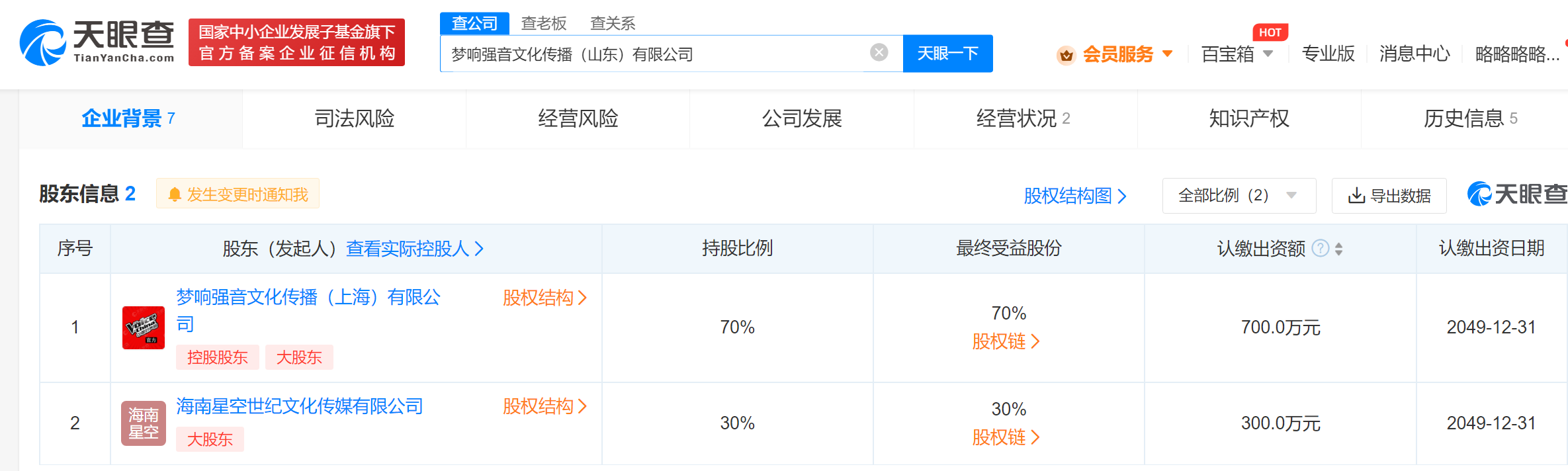
Task: Click the 2049-12-31 date in row 2
Action: (x=1491, y=423)
